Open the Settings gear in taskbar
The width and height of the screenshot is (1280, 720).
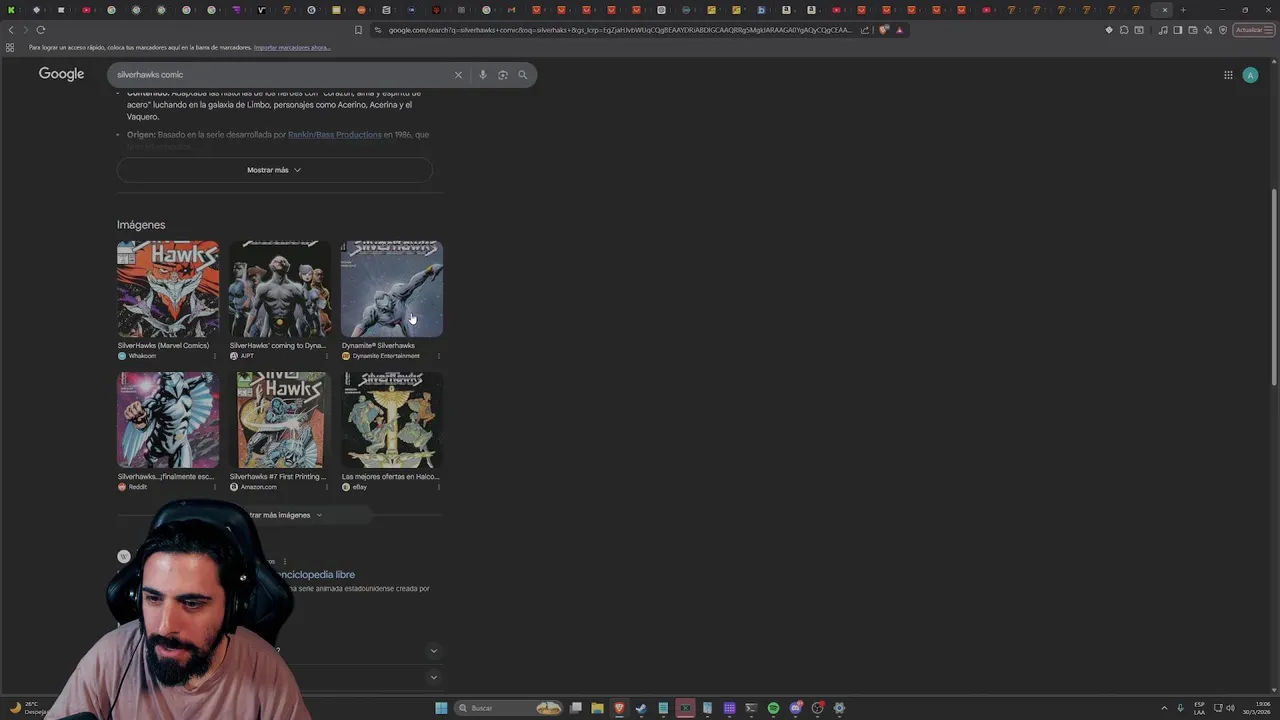click(x=839, y=708)
